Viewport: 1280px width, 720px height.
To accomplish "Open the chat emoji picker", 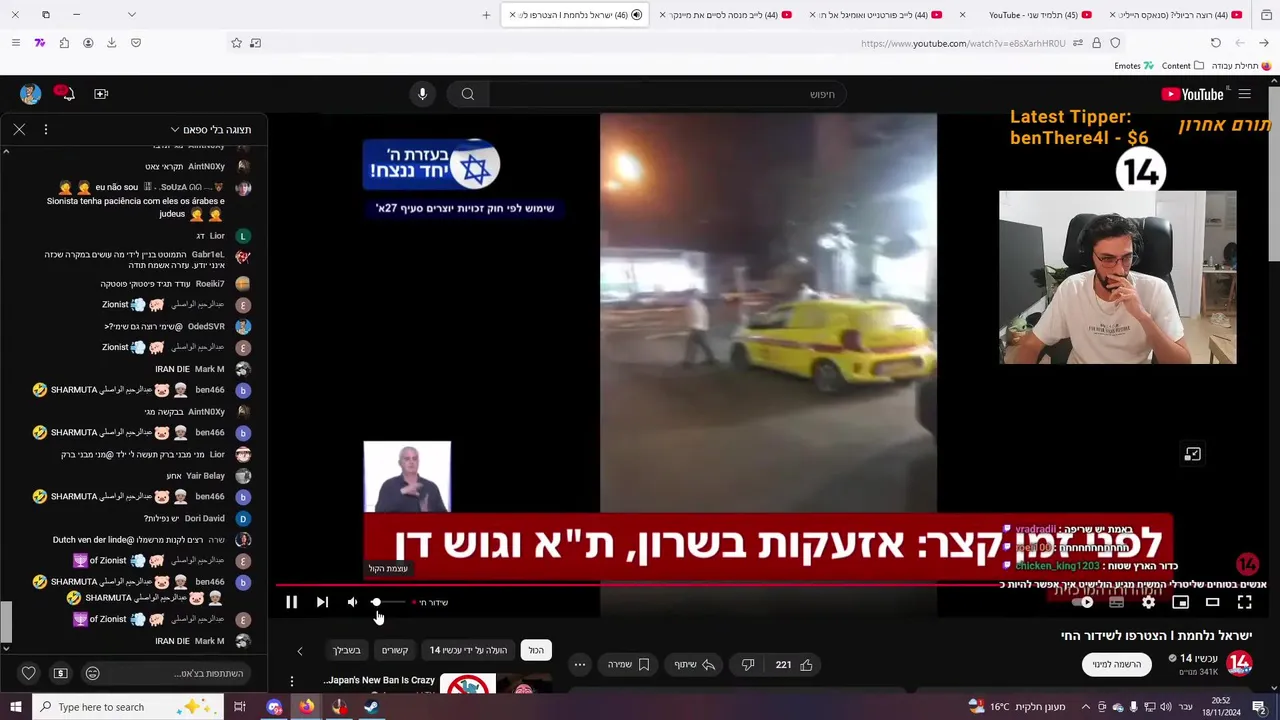I will [x=92, y=673].
